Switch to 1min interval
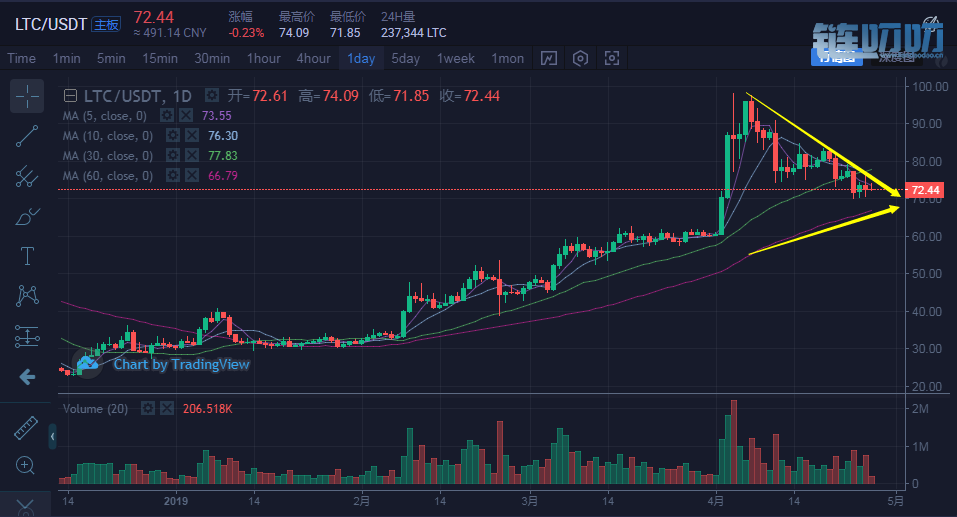This screenshot has height=517, width=957. point(67,59)
